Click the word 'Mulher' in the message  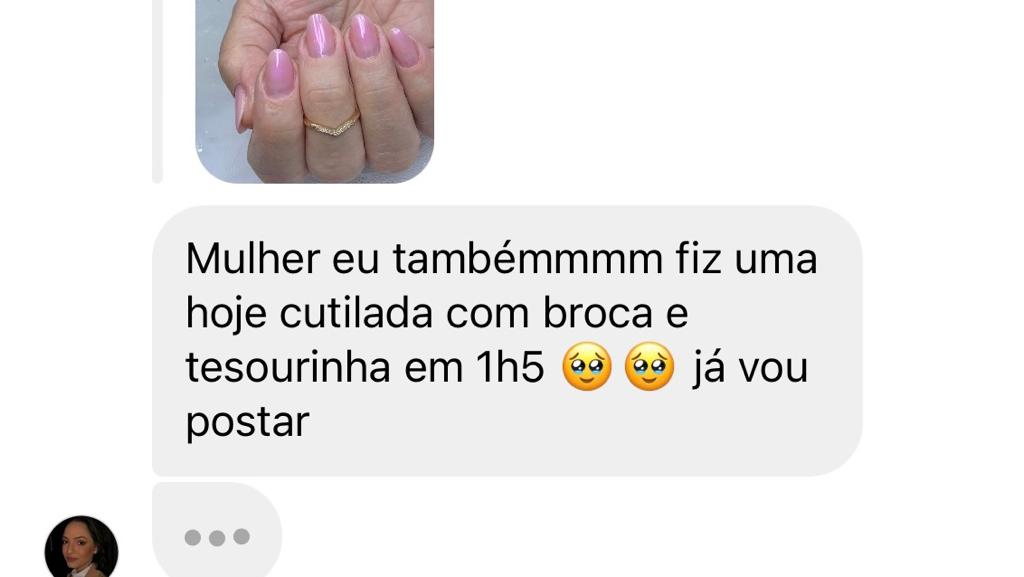[253, 258]
